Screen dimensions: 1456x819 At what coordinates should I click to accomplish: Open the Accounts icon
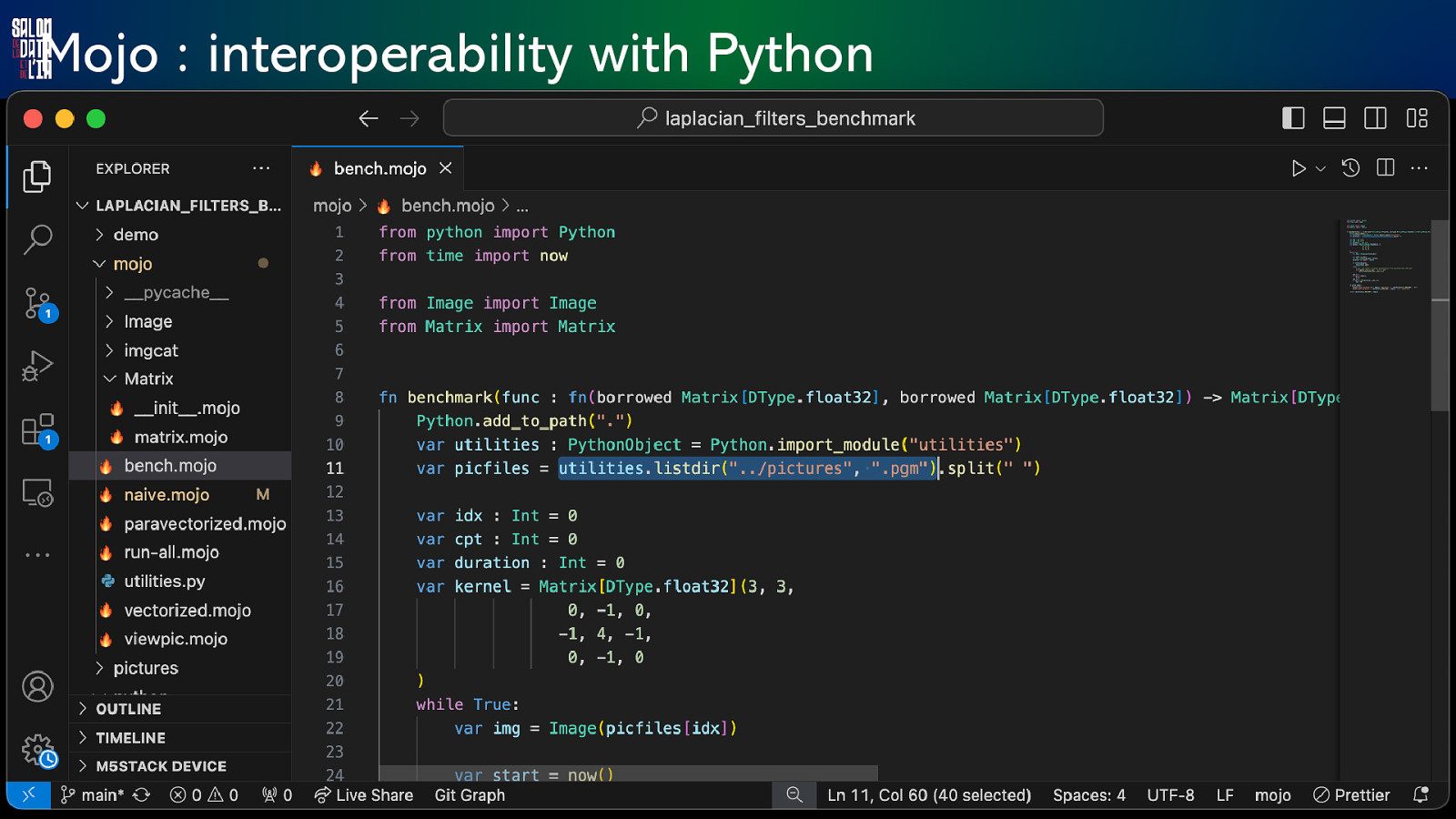[x=37, y=686]
